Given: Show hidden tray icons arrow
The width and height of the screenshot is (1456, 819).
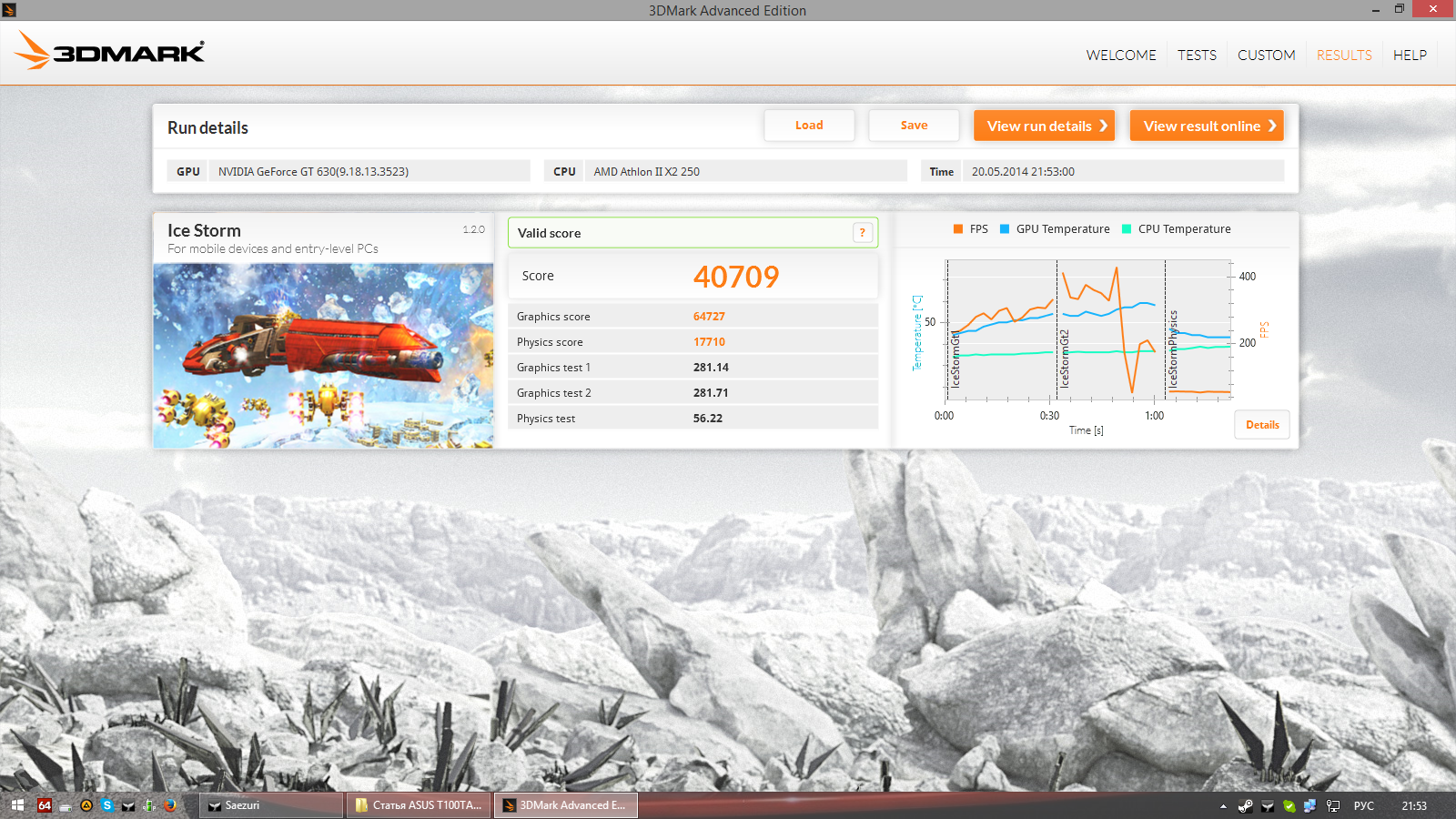Looking at the screenshot, I should (x=1223, y=806).
